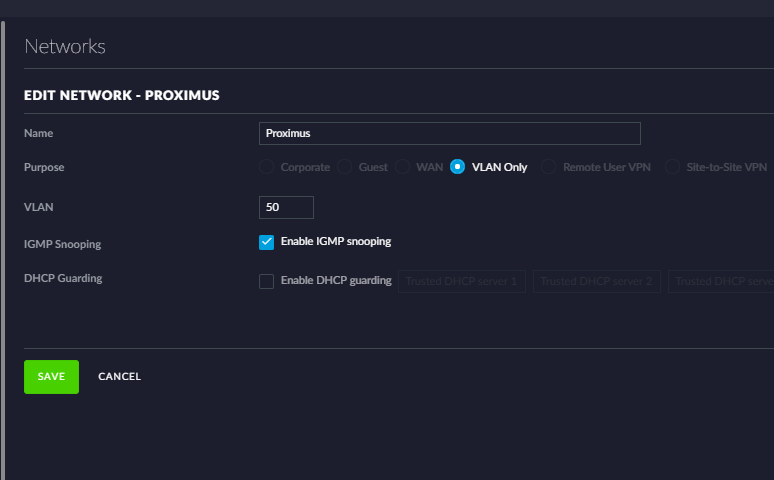Click the VLAN ID field showing 50

click(x=286, y=207)
